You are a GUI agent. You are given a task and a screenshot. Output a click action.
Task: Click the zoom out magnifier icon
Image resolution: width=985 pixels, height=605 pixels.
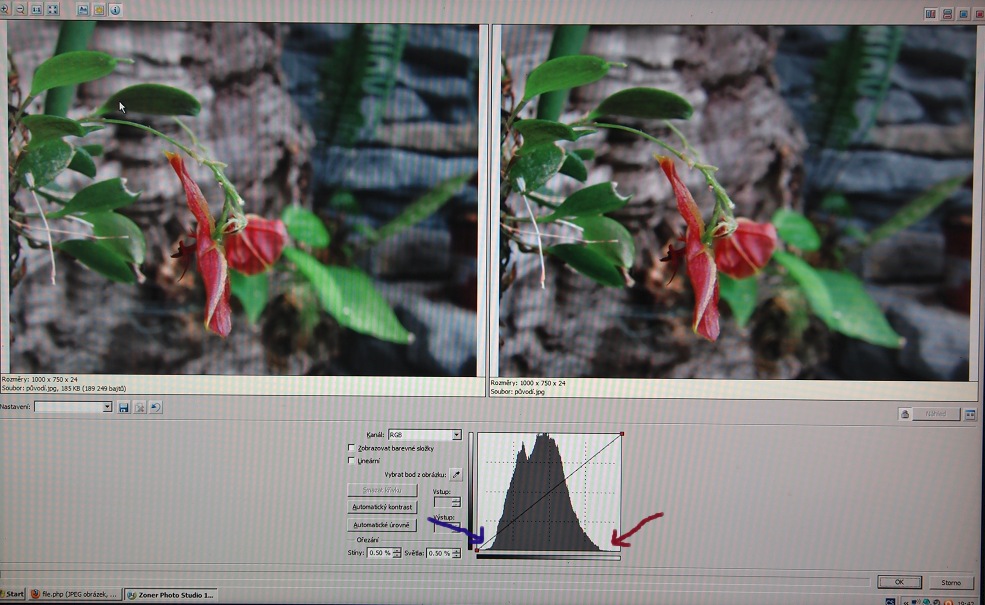point(20,9)
